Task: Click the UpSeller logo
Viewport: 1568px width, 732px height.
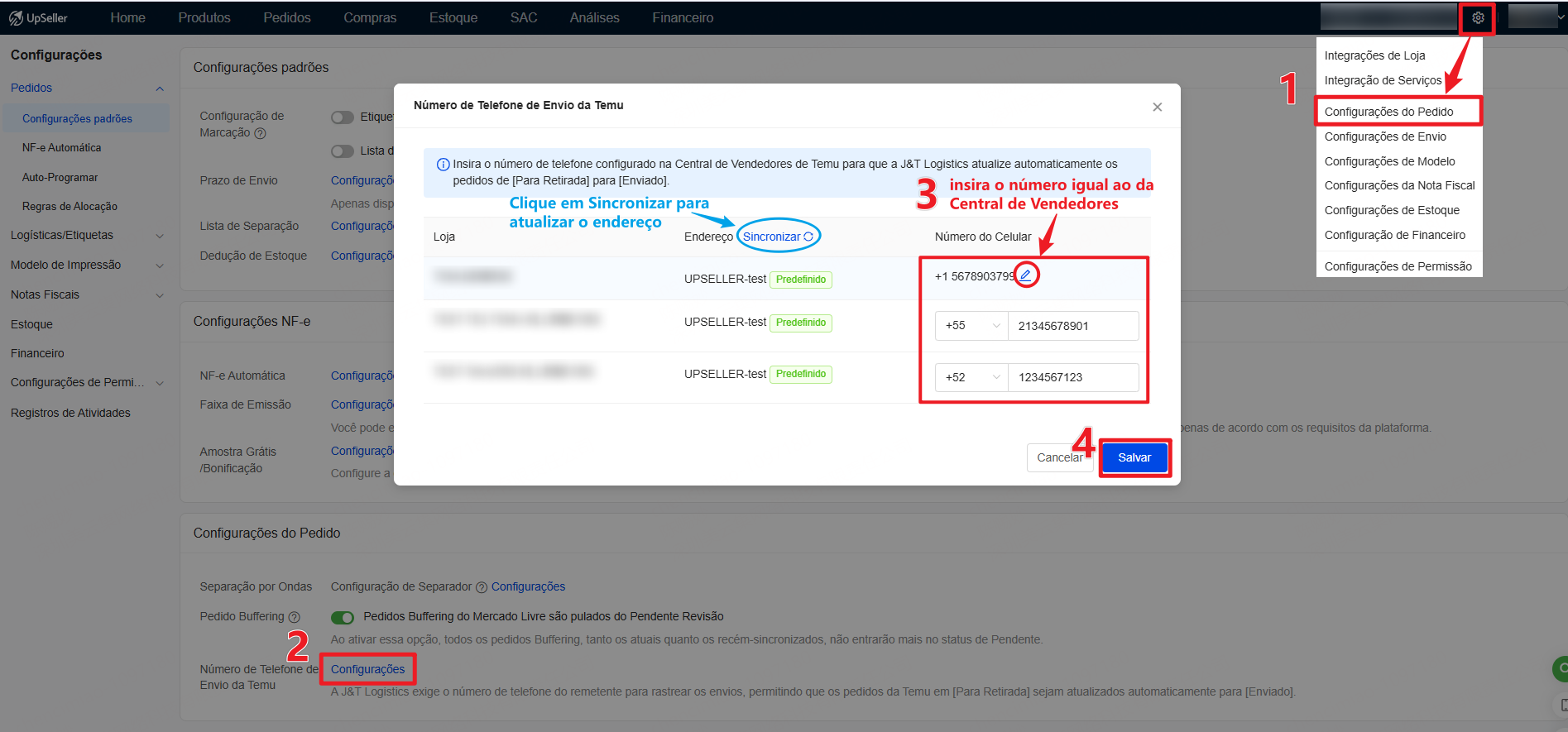Action: click(38, 17)
